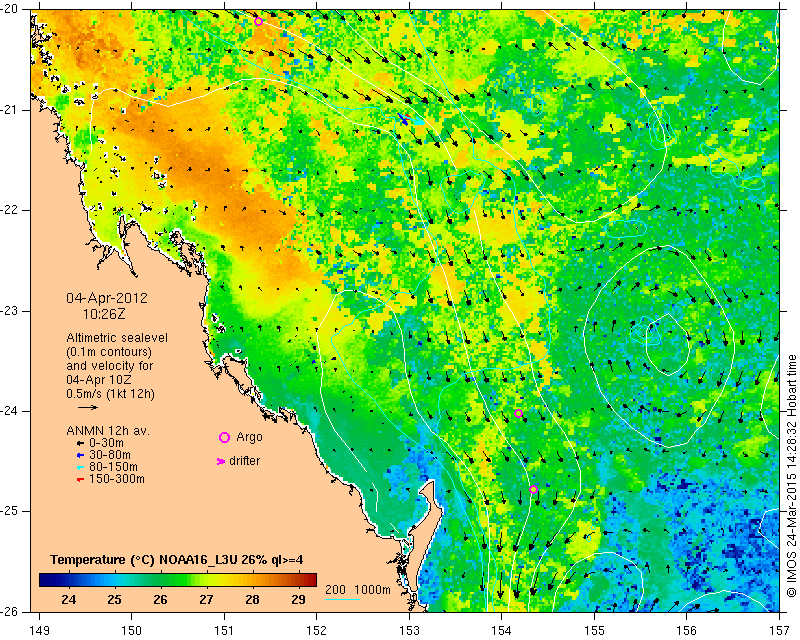
Task: Click the cyan 80-150m legend arrow
Action: click(80, 467)
